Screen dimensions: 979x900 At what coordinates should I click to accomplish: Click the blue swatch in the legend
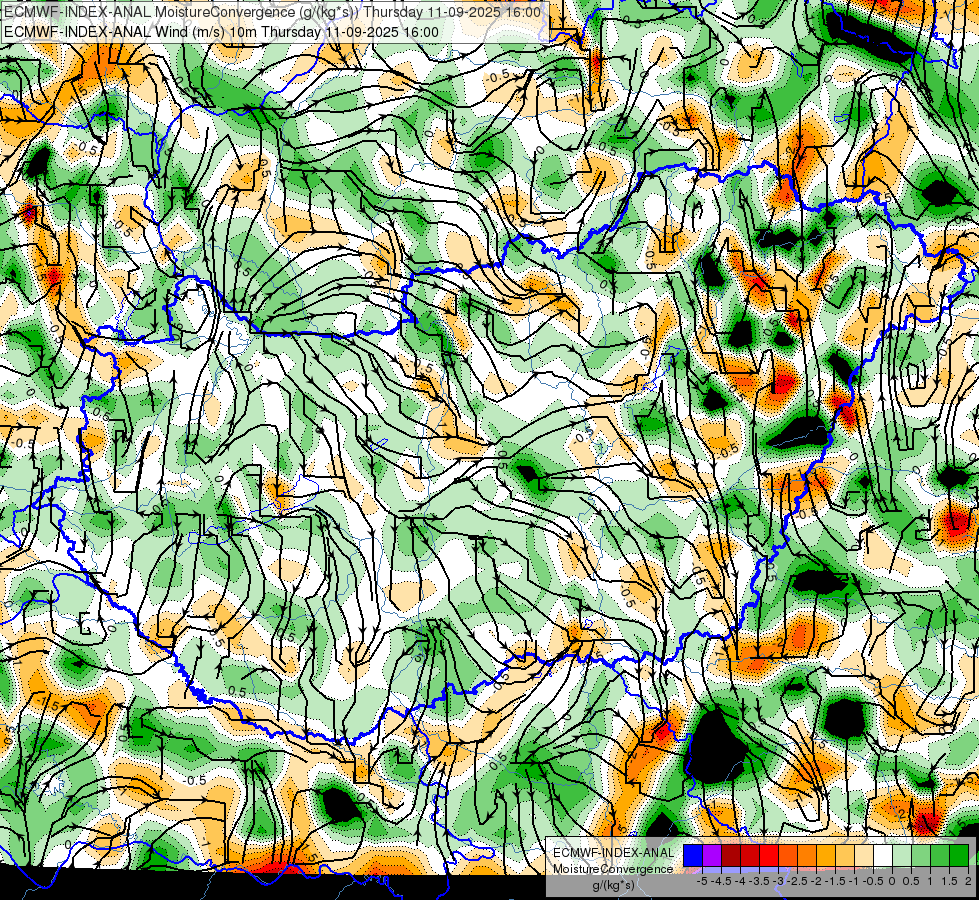(x=693, y=856)
